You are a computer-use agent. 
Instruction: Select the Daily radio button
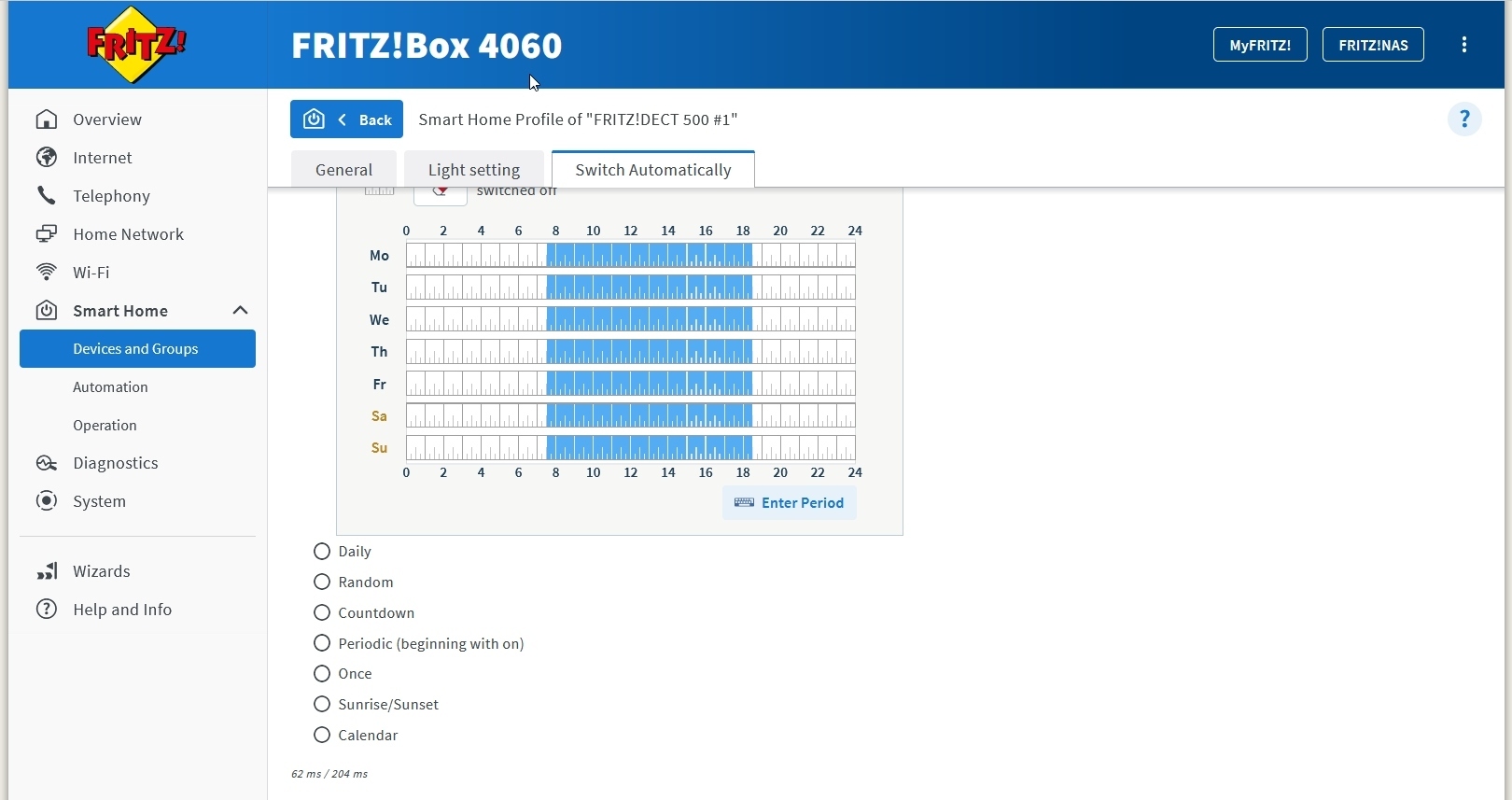(322, 552)
